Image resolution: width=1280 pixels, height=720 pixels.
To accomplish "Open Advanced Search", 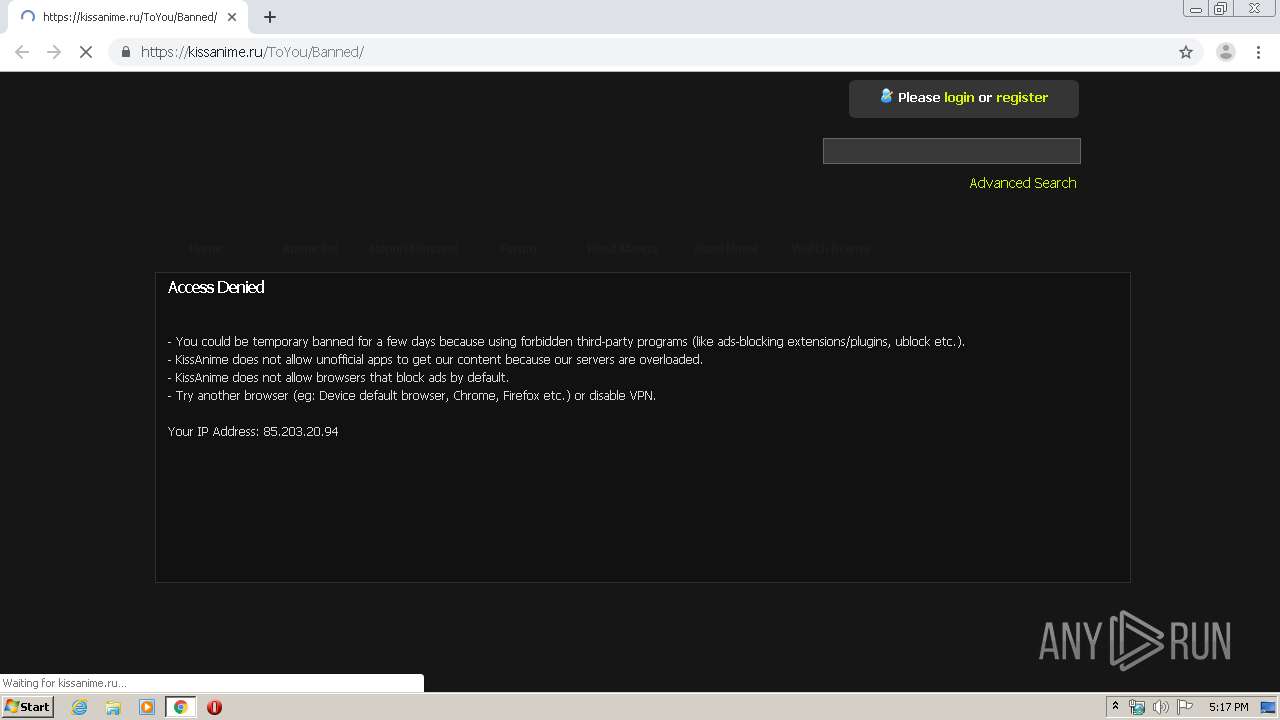I will (1023, 183).
